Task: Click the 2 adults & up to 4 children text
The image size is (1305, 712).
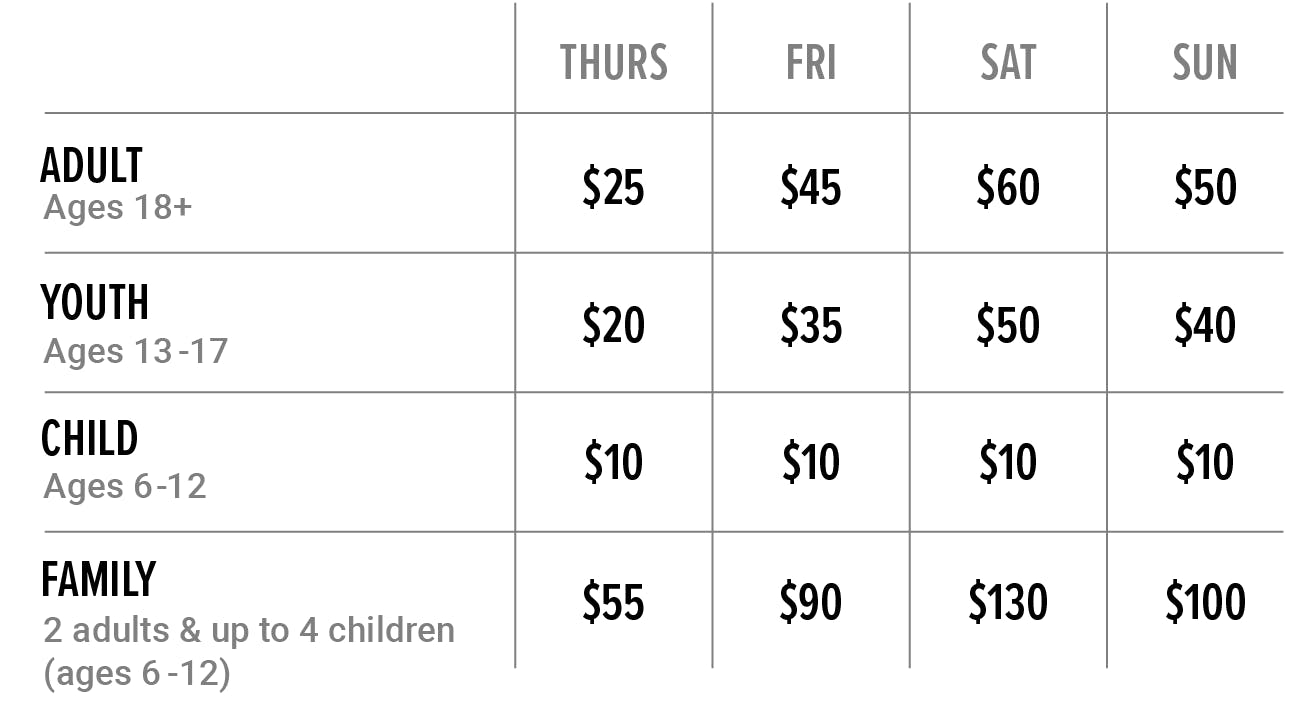Action: point(249,631)
